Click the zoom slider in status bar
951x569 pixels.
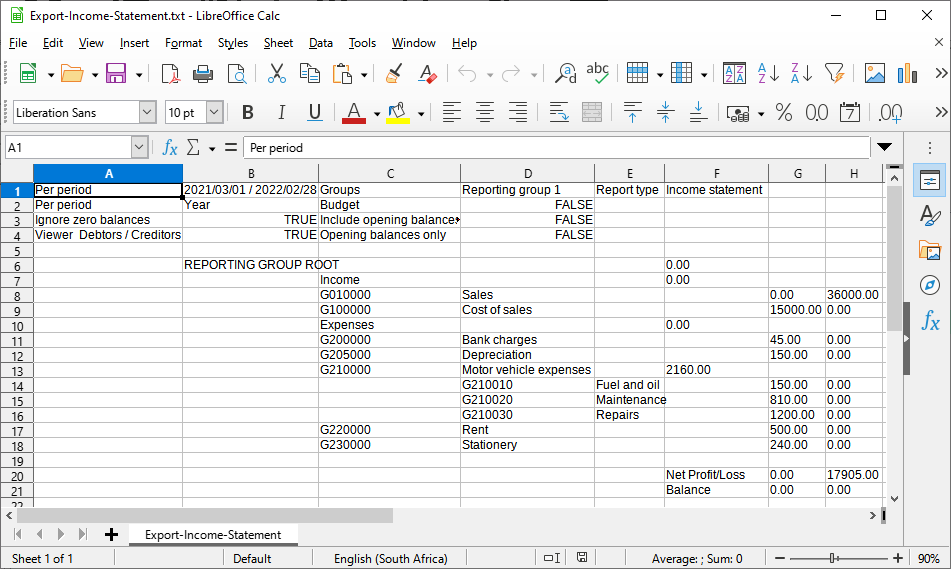(832, 559)
